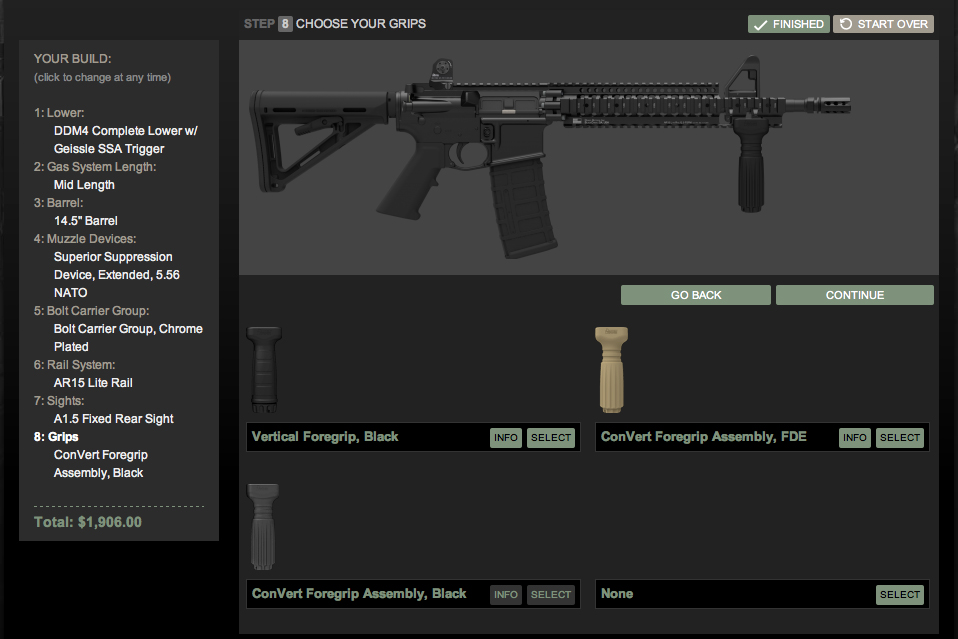
Task: Click the ConVert Foregrip Black thumbnail
Action: tap(263, 527)
